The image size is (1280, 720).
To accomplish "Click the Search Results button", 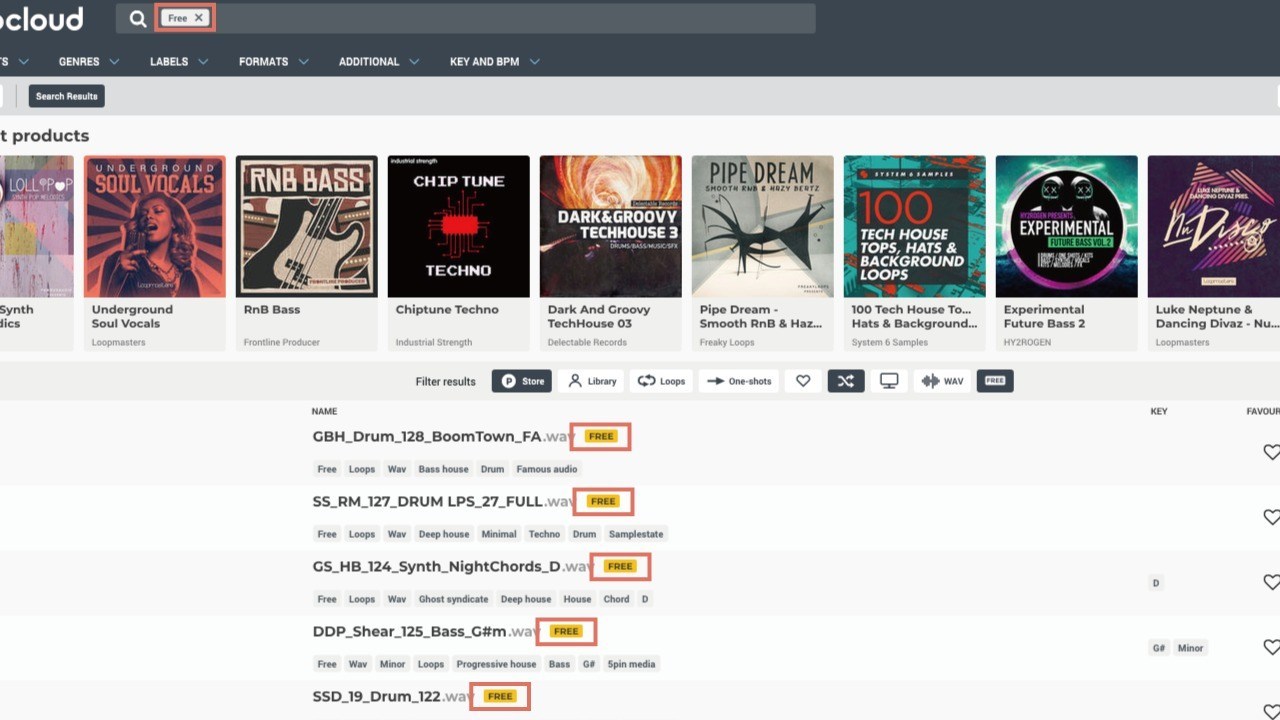I will 67,96.
